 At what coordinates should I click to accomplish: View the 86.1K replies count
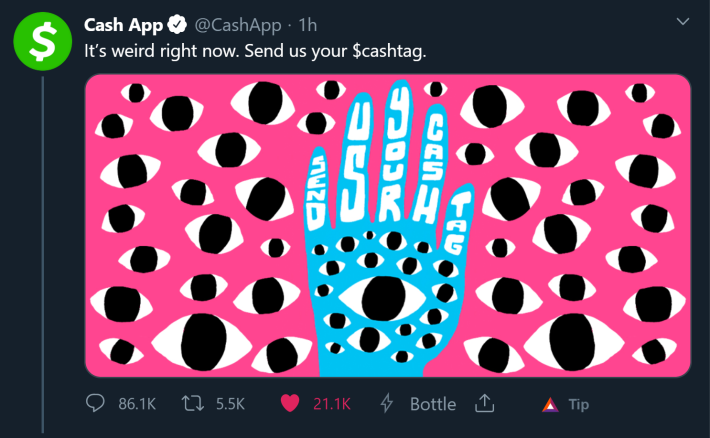tap(137, 404)
